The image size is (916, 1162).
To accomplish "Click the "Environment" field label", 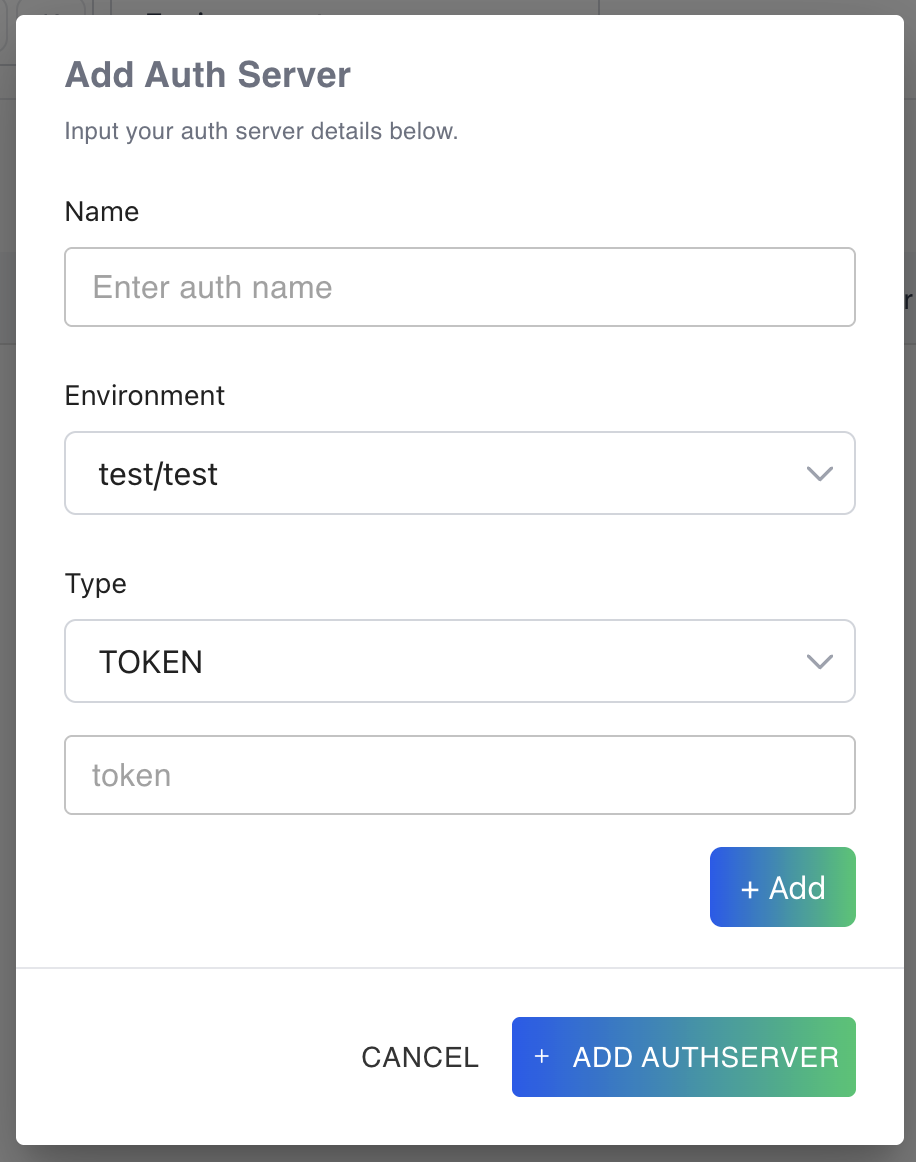I will (145, 396).
